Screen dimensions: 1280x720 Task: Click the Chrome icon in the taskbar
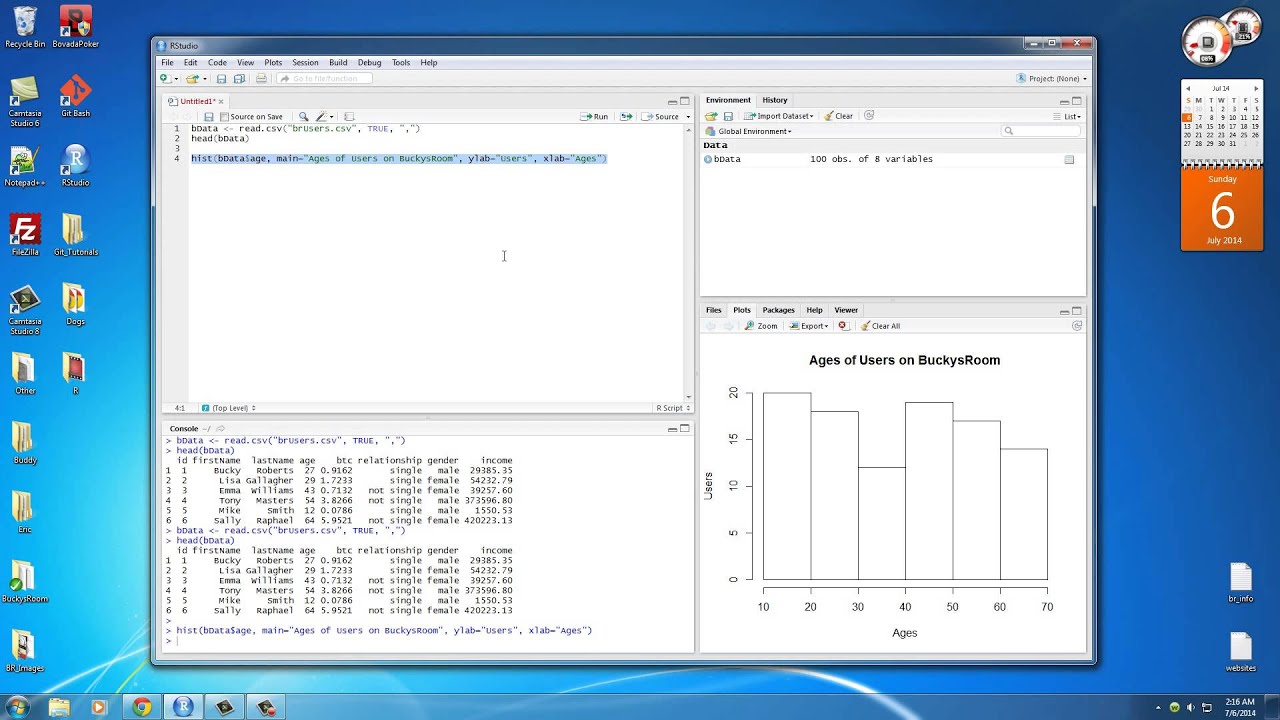point(141,707)
